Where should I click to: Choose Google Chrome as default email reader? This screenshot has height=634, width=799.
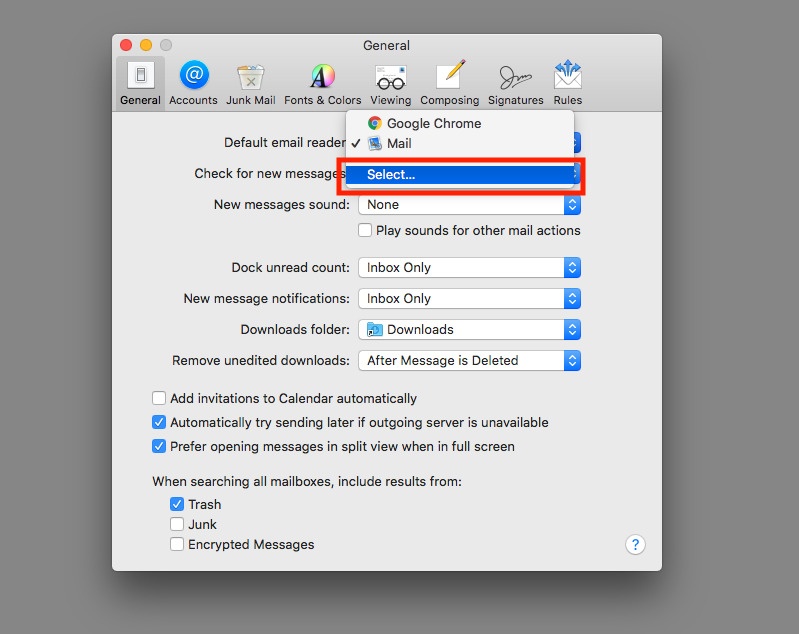[460, 123]
